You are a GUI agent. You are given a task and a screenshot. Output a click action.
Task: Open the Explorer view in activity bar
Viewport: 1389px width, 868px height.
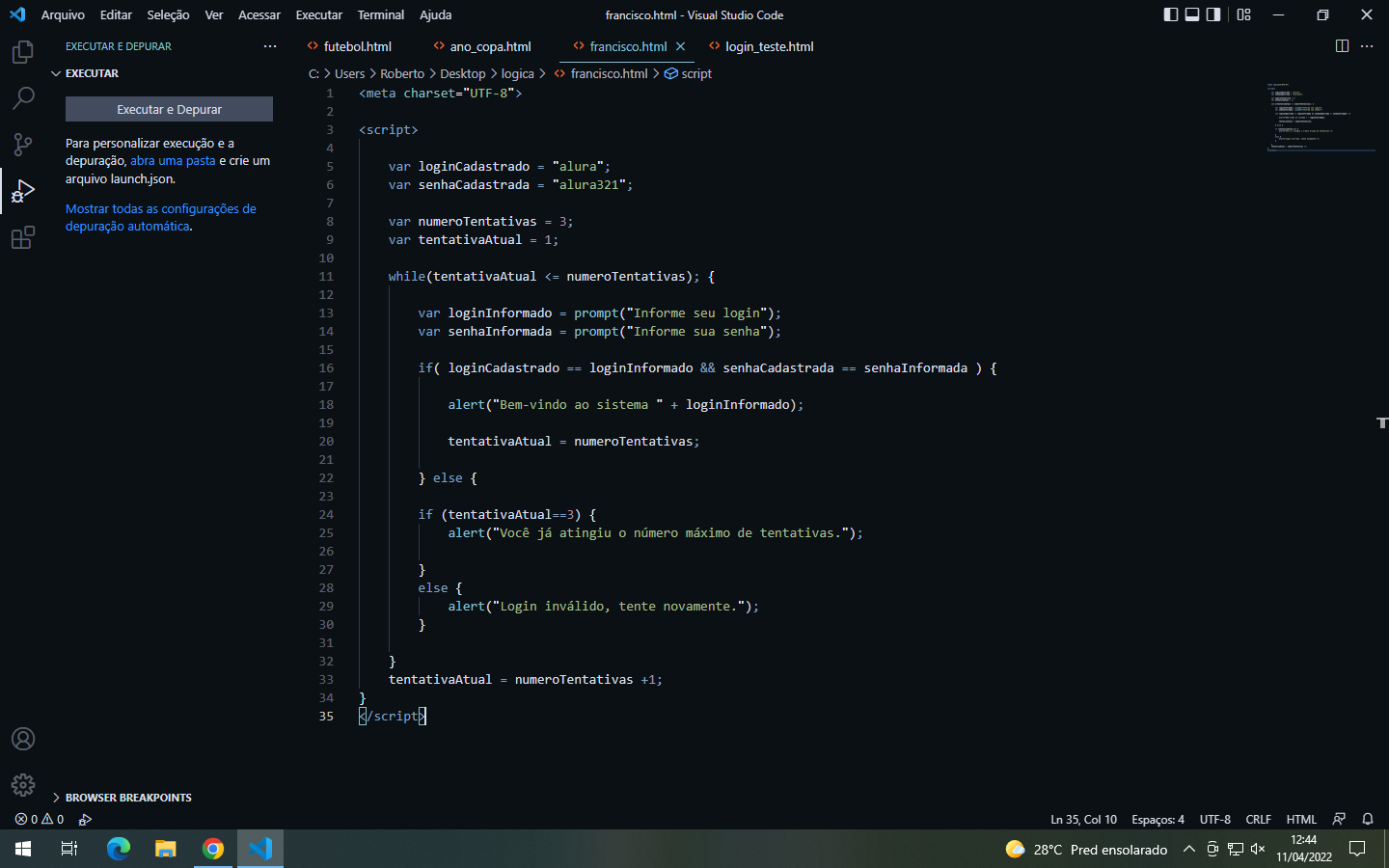23,52
